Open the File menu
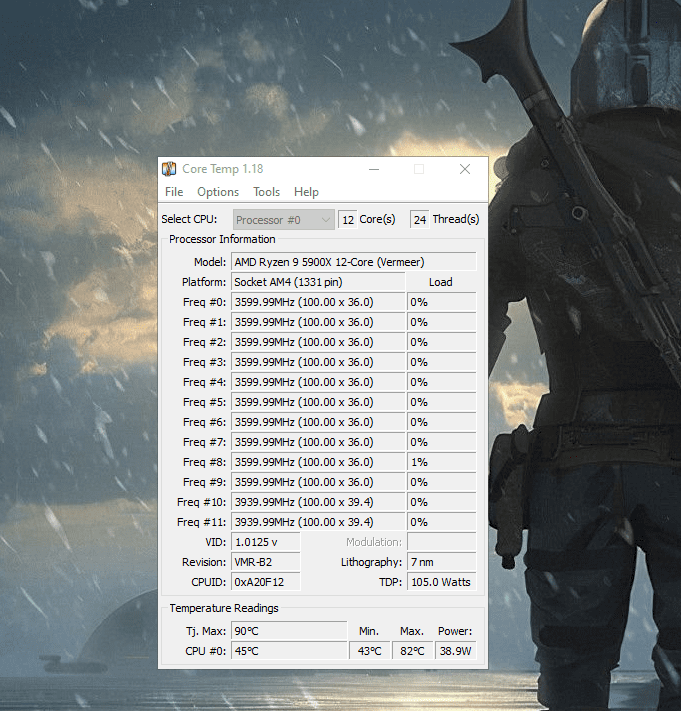The image size is (681, 711). 174,192
